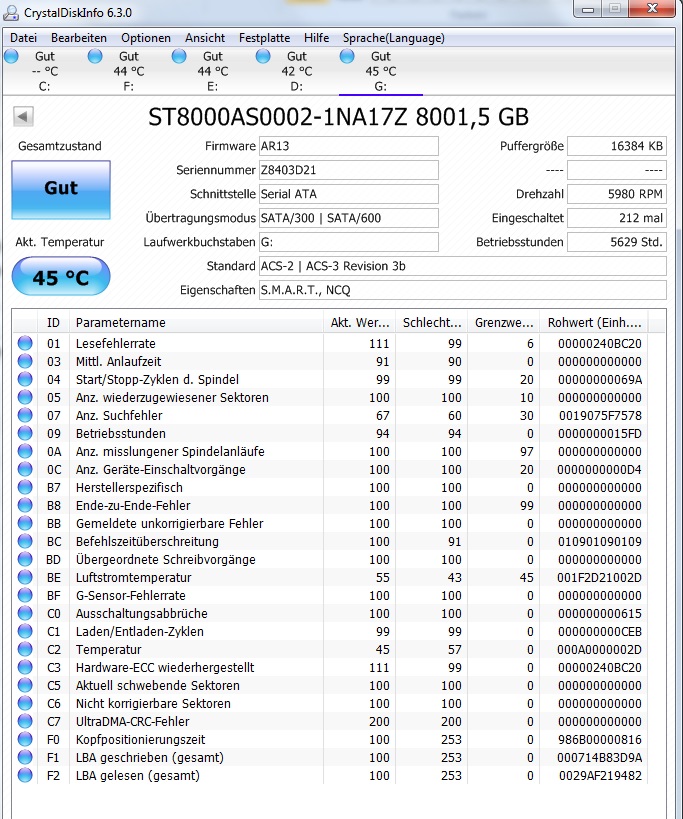683x819 pixels.
Task: Click the Seriennummer field Z8403D21
Action: pyautogui.click(x=349, y=170)
